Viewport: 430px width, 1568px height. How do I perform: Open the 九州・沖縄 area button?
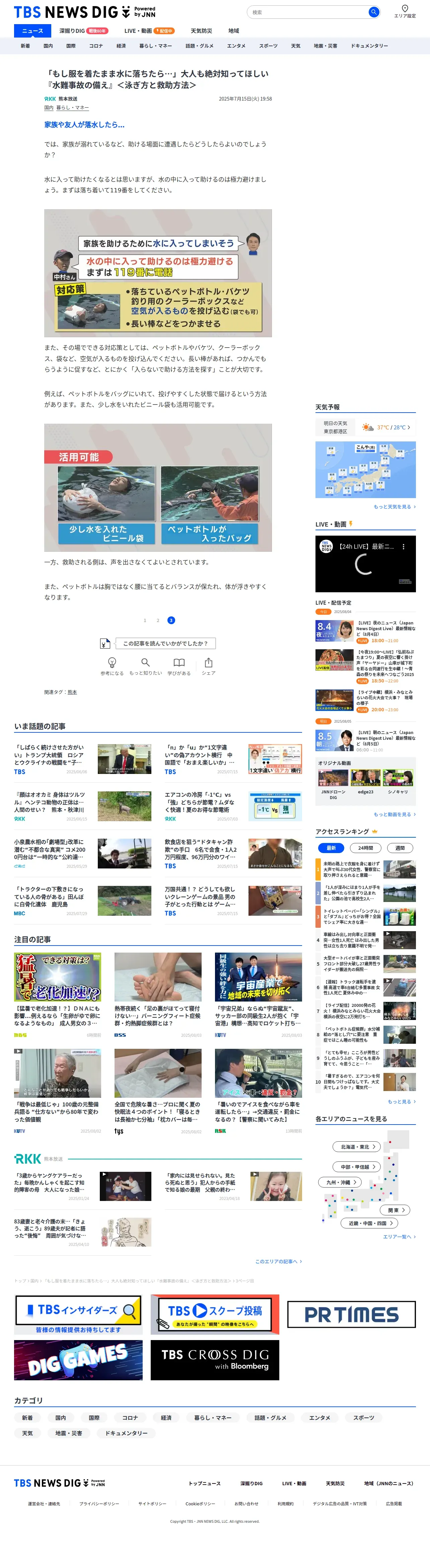tap(341, 1182)
